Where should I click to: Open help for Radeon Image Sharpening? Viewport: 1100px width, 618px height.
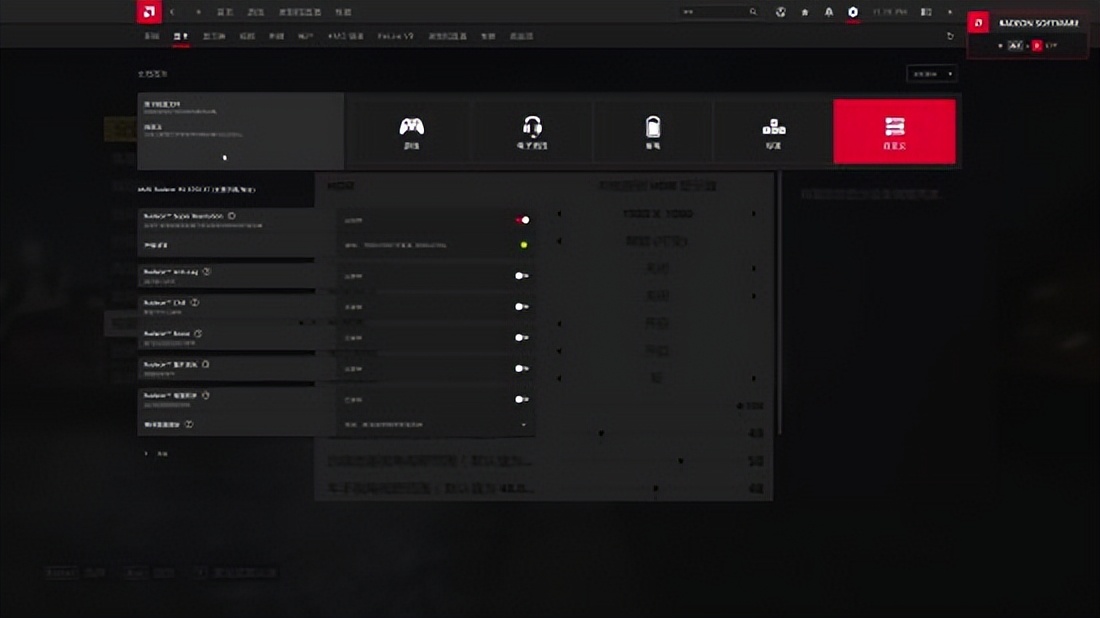206,364
